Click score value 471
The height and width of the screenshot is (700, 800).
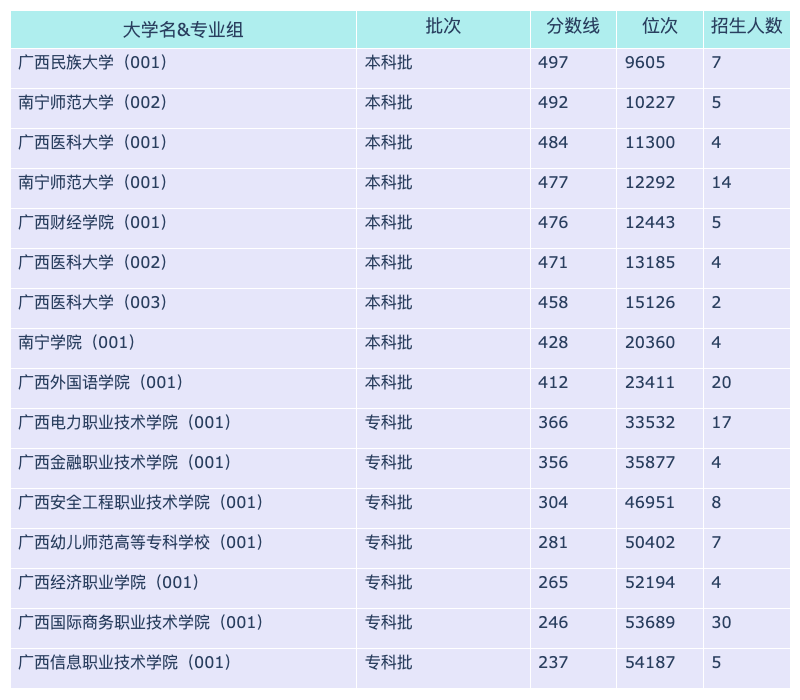tap(553, 262)
